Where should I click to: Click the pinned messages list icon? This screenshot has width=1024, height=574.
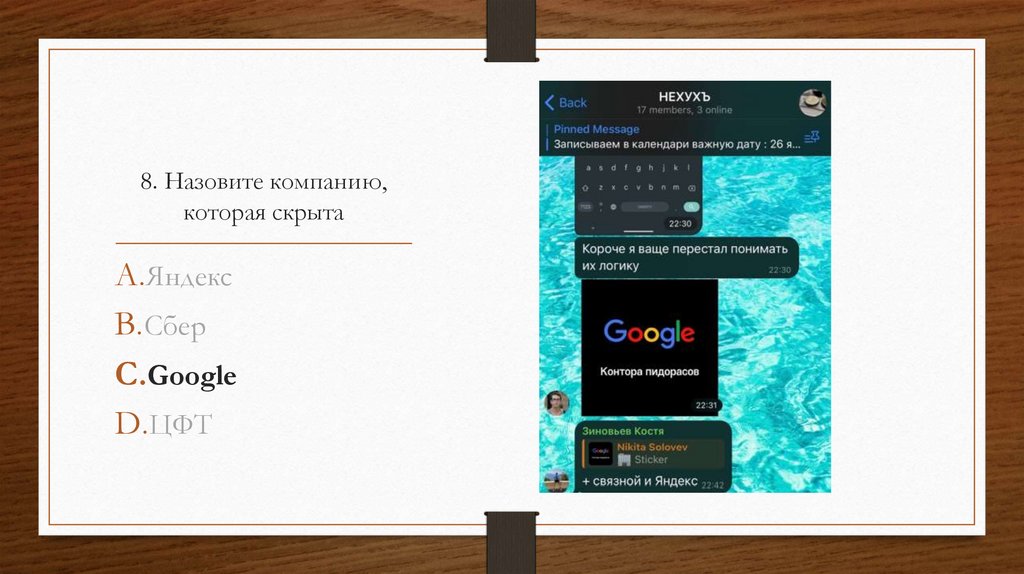812,137
